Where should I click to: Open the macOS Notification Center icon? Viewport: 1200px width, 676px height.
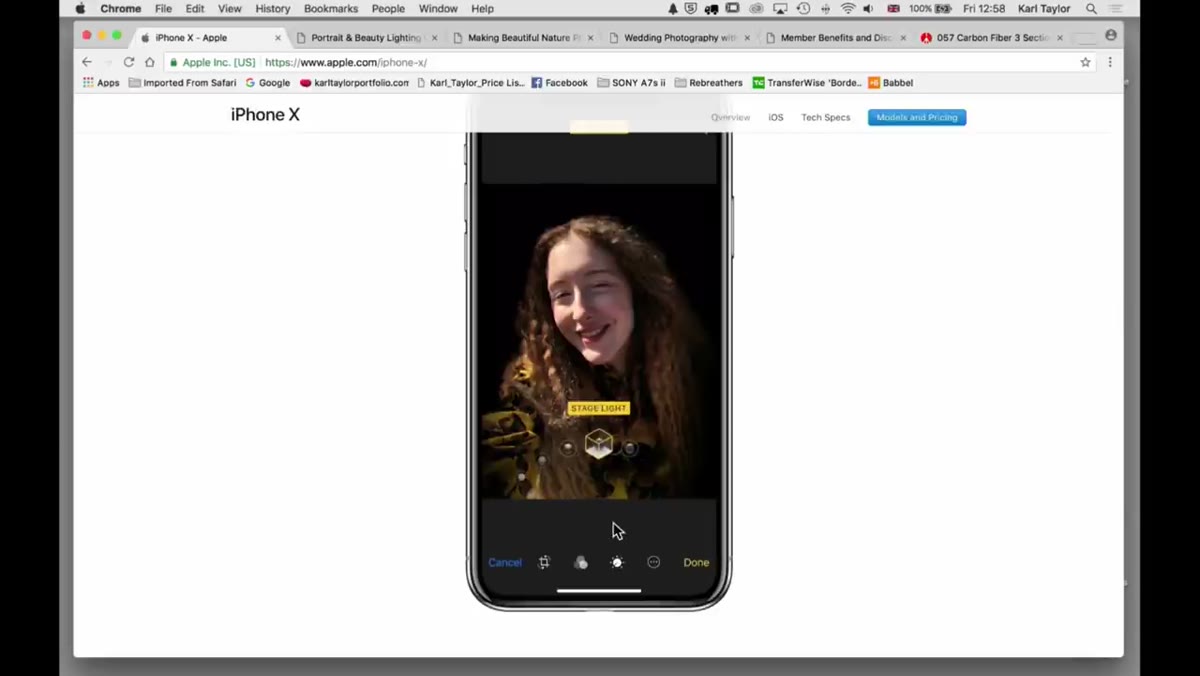[x=1115, y=9]
